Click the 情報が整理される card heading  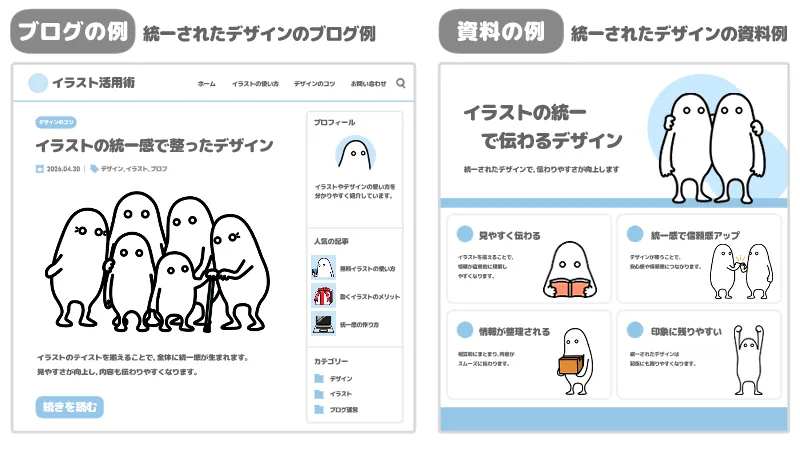pos(514,332)
